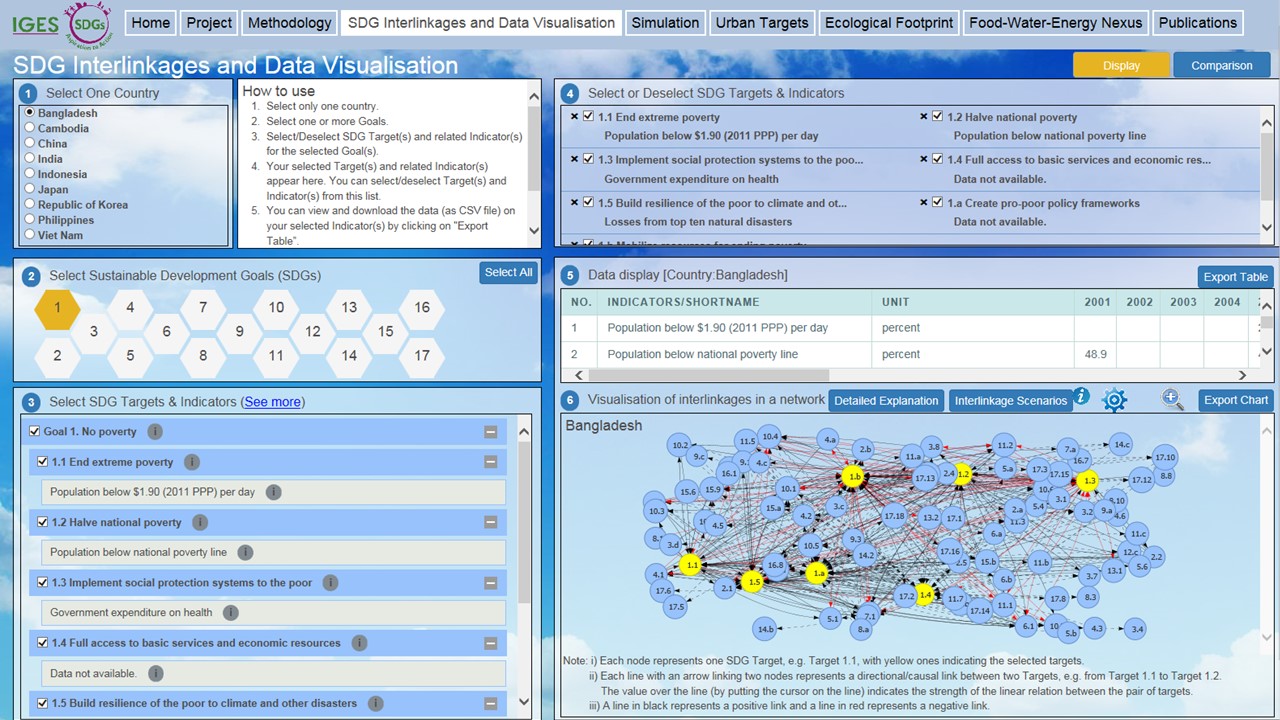Viewport: 1280px width, 720px height.
Task: Click info icon beside 1.1 End extreme poverty
Action: 192,462
